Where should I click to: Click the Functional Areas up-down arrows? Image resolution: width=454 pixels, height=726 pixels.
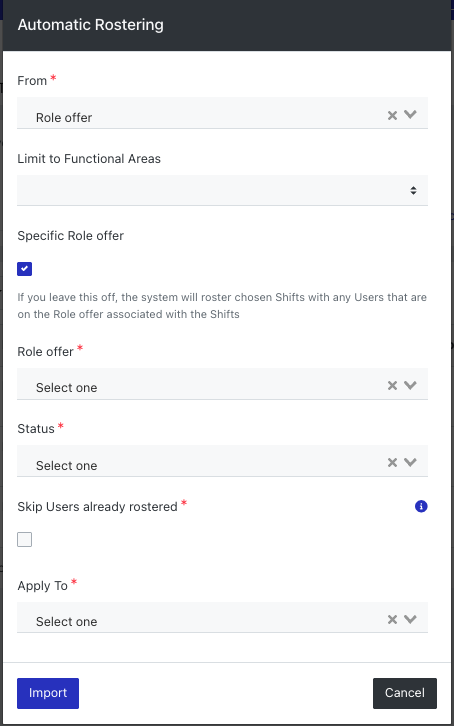(413, 190)
